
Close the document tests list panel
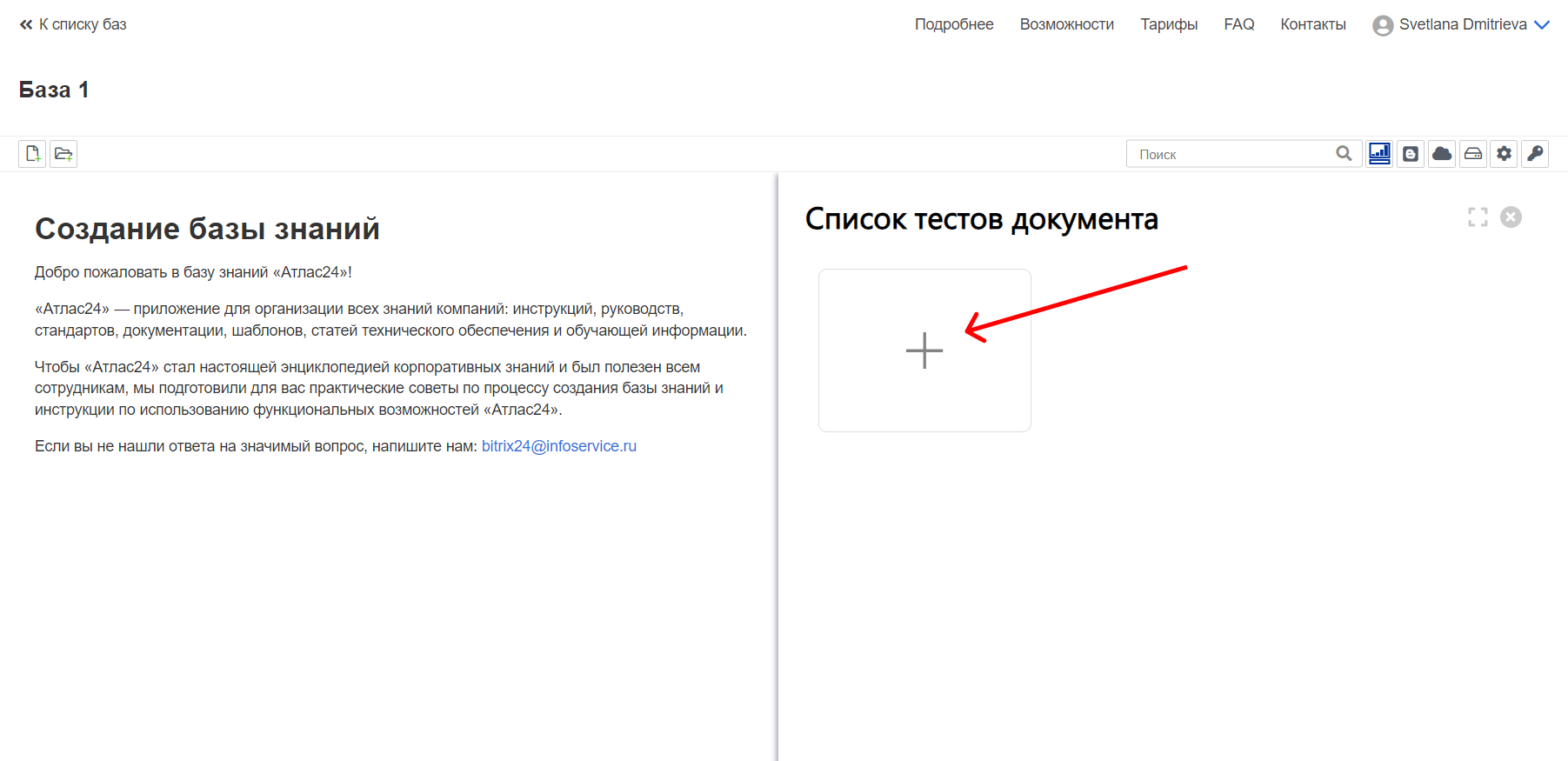click(x=1511, y=217)
